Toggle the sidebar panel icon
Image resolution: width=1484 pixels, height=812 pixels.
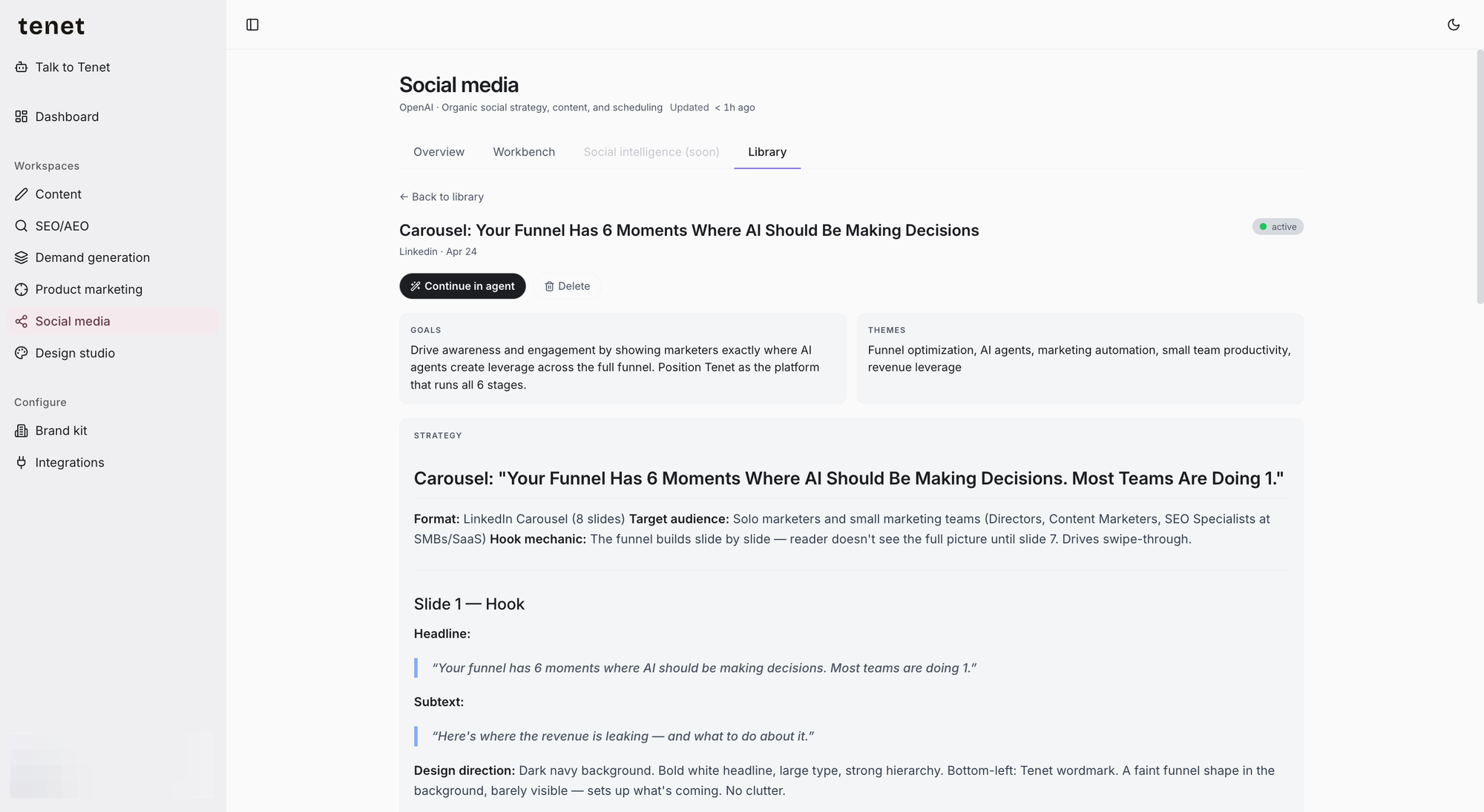(x=252, y=25)
